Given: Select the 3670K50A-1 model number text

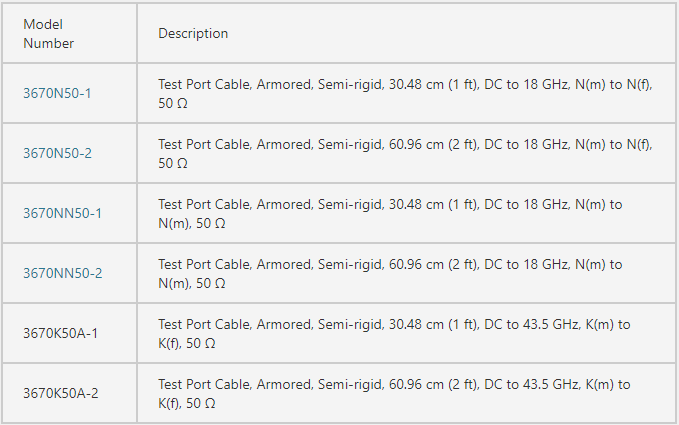Looking at the screenshot, I should pyautogui.click(x=60, y=333).
